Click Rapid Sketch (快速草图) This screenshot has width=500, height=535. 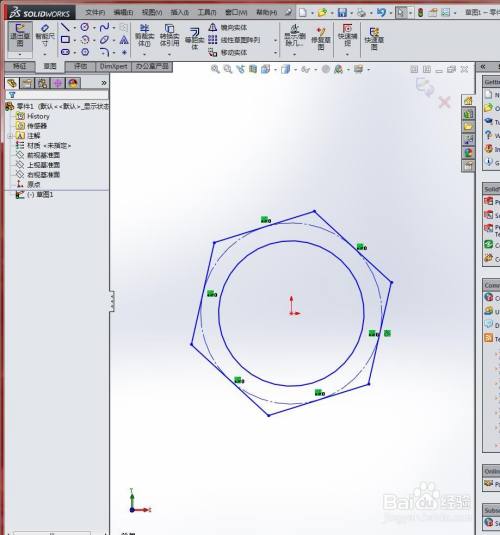pyautogui.click(x=374, y=38)
